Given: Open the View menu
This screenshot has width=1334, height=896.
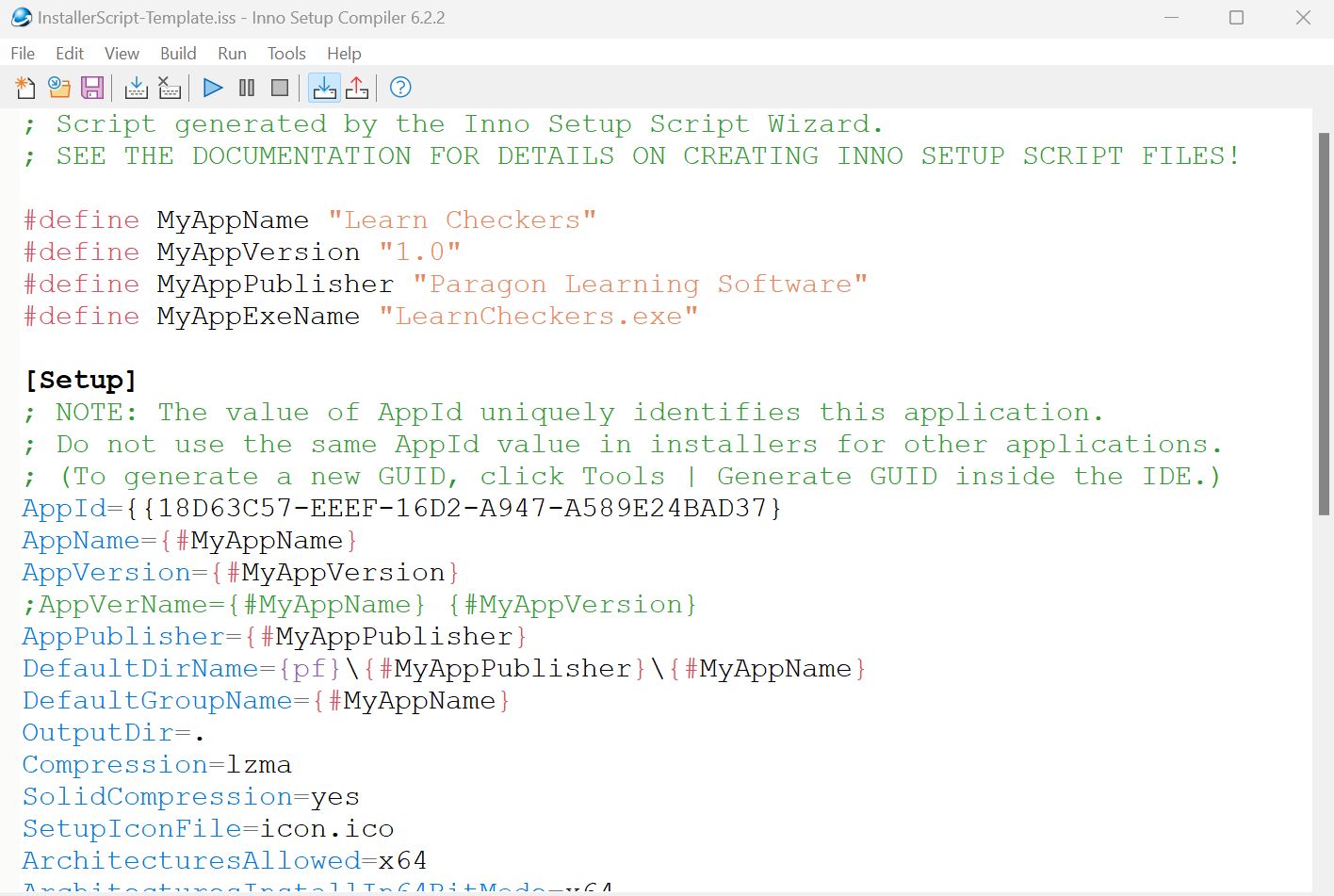Looking at the screenshot, I should (x=122, y=54).
